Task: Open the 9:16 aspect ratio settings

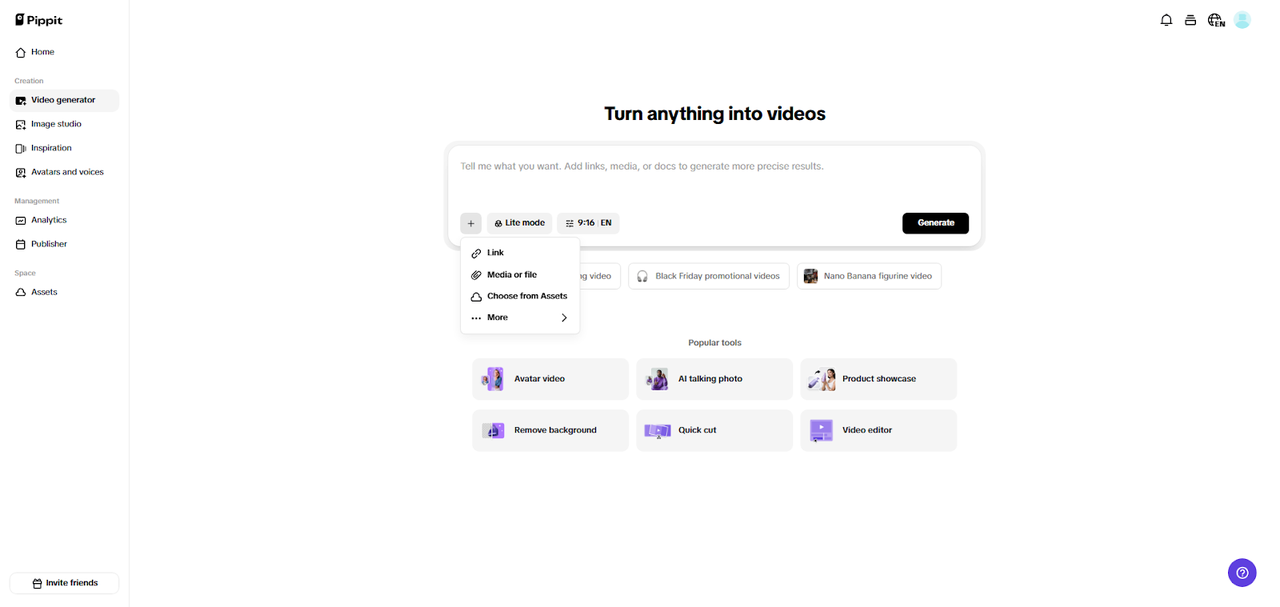Action: pos(588,222)
